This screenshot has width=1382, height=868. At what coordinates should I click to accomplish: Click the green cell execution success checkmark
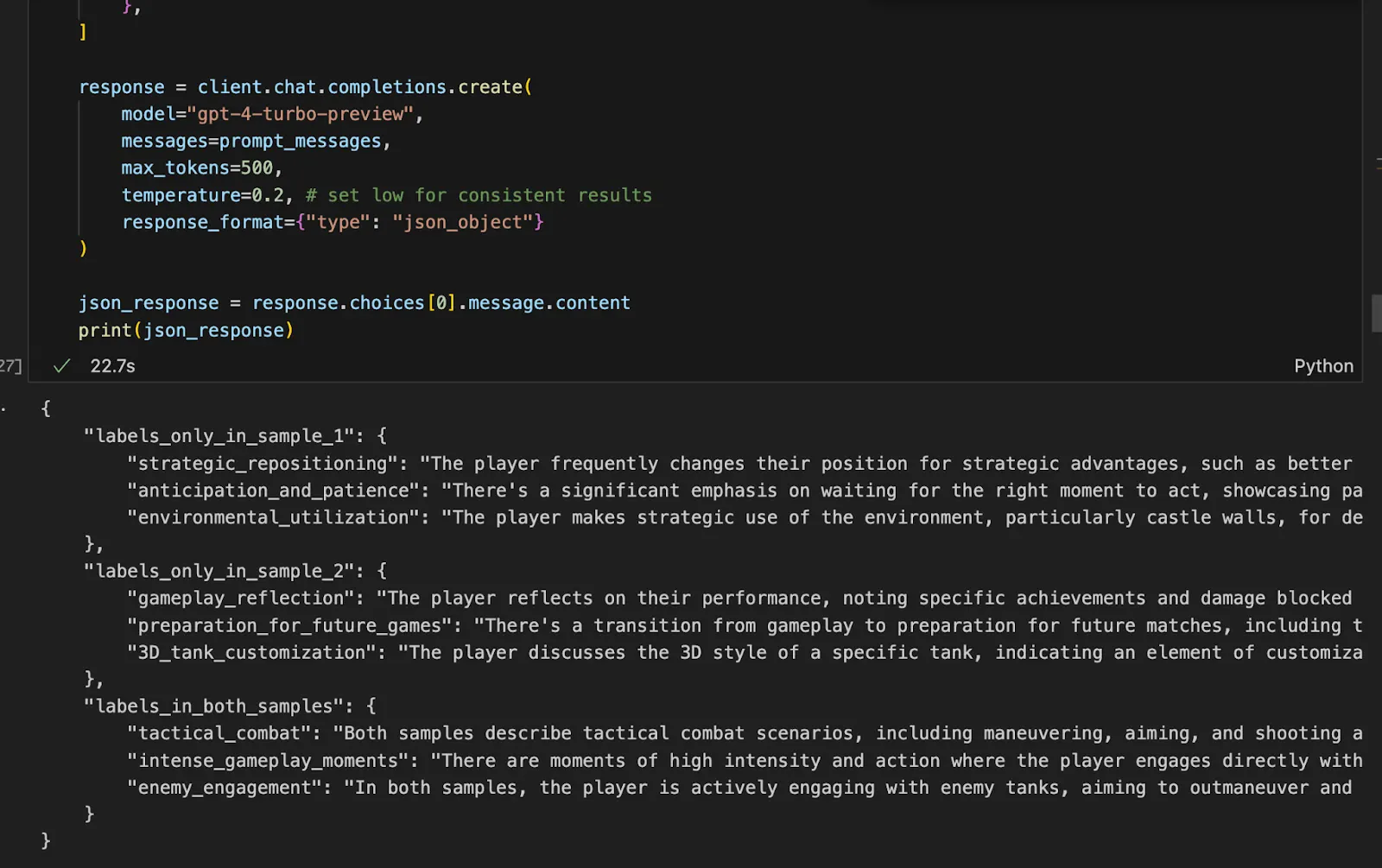click(61, 366)
